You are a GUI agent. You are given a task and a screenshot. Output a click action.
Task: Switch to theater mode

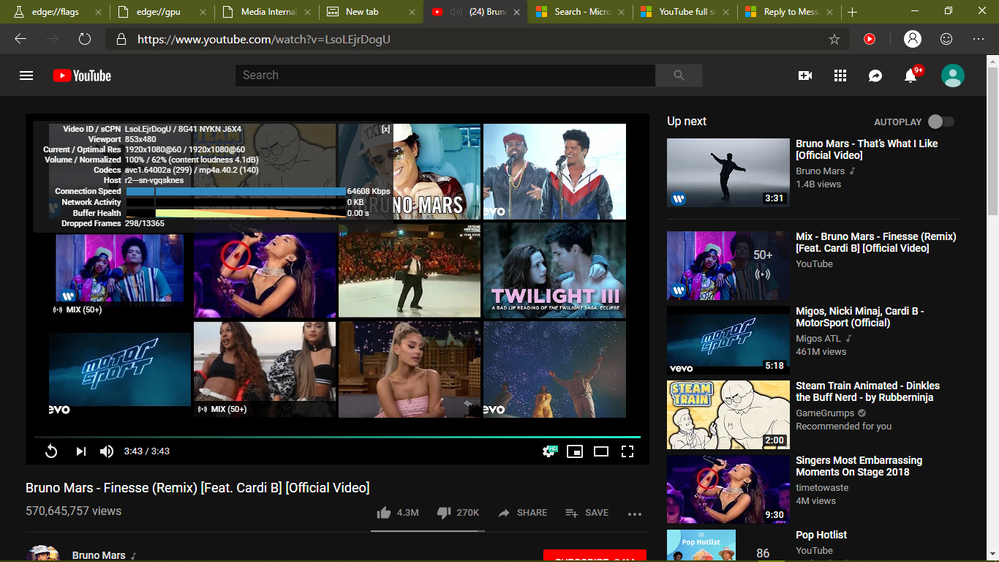point(601,451)
